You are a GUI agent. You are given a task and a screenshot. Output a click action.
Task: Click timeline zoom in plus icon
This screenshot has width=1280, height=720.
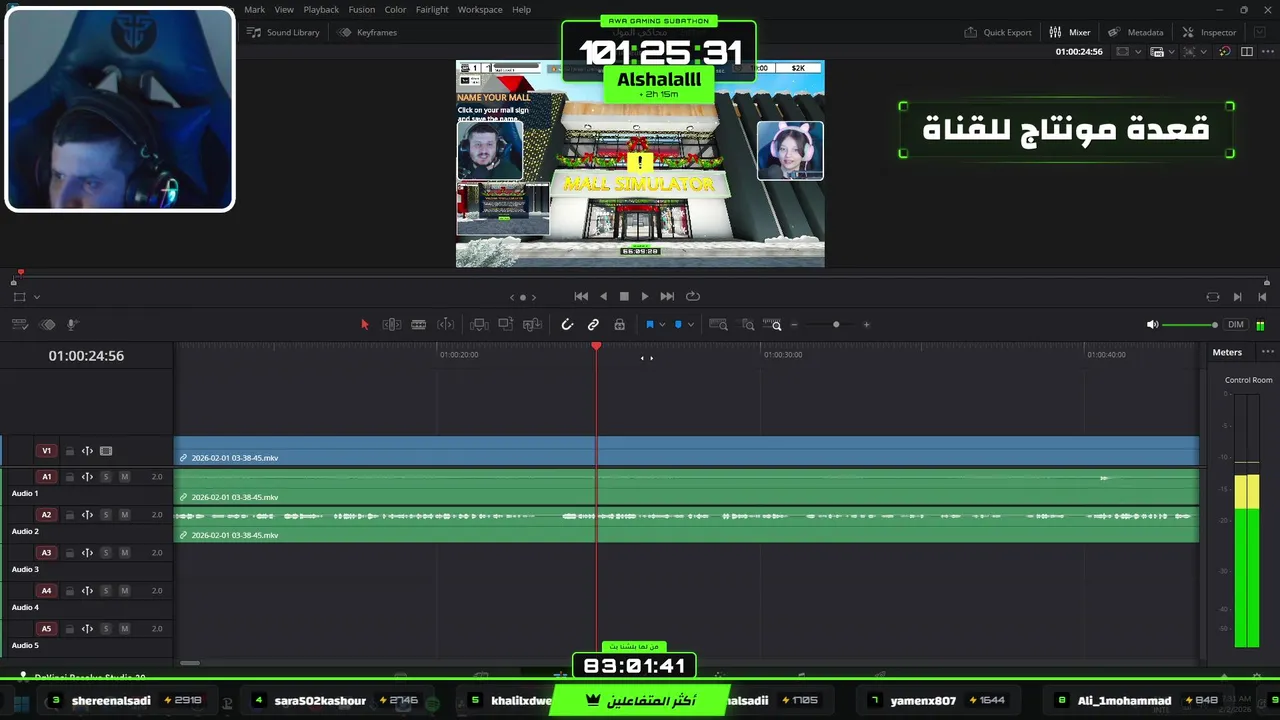point(866,325)
